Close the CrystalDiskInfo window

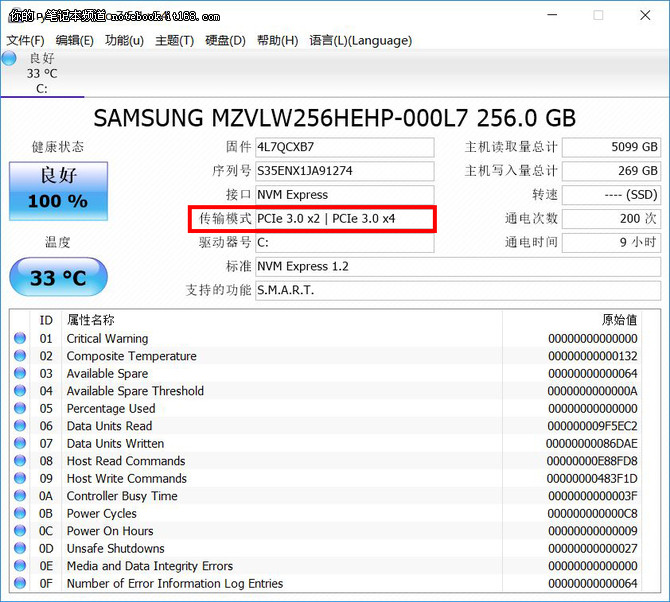(x=645, y=15)
